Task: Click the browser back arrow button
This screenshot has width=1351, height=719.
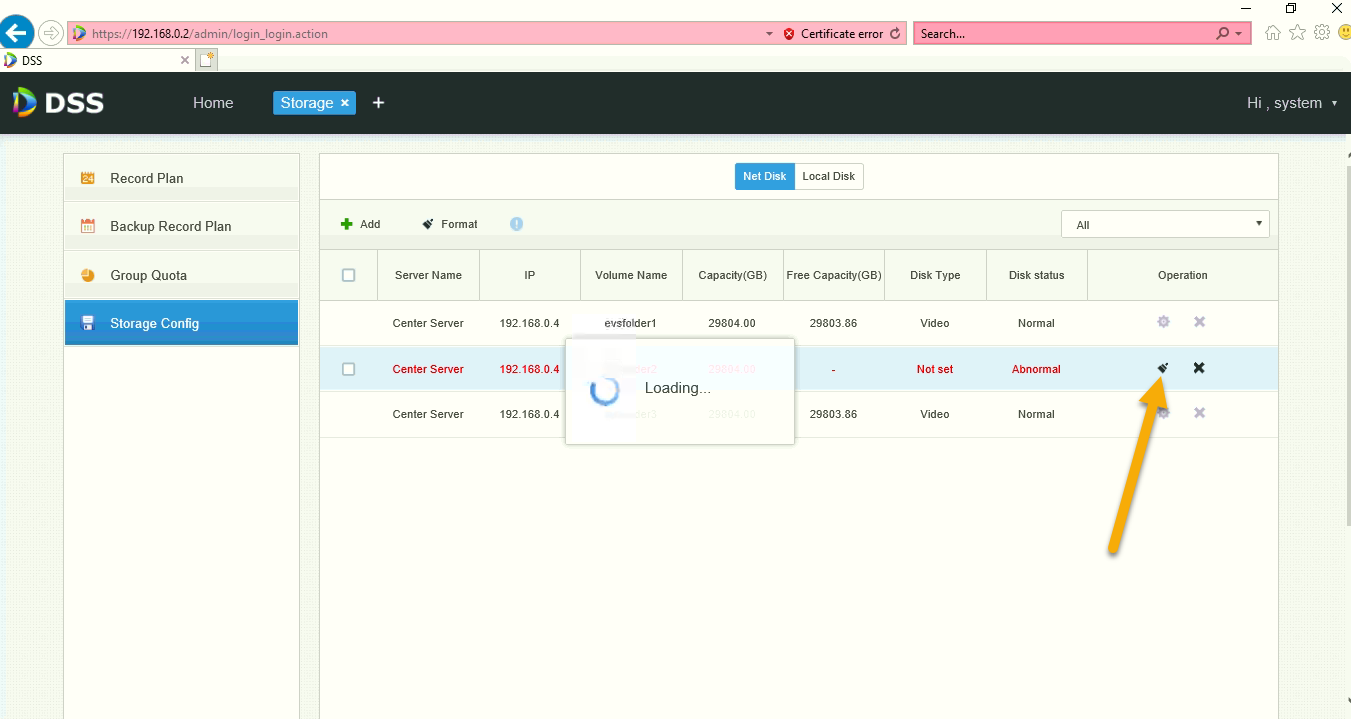Action: (x=17, y=33)
